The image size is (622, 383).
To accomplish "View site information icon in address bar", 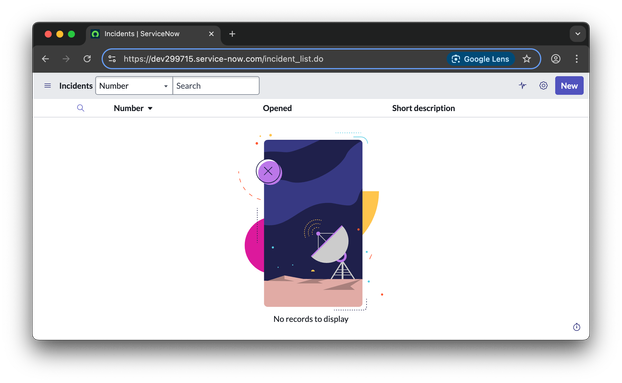I will coord(112,59).
